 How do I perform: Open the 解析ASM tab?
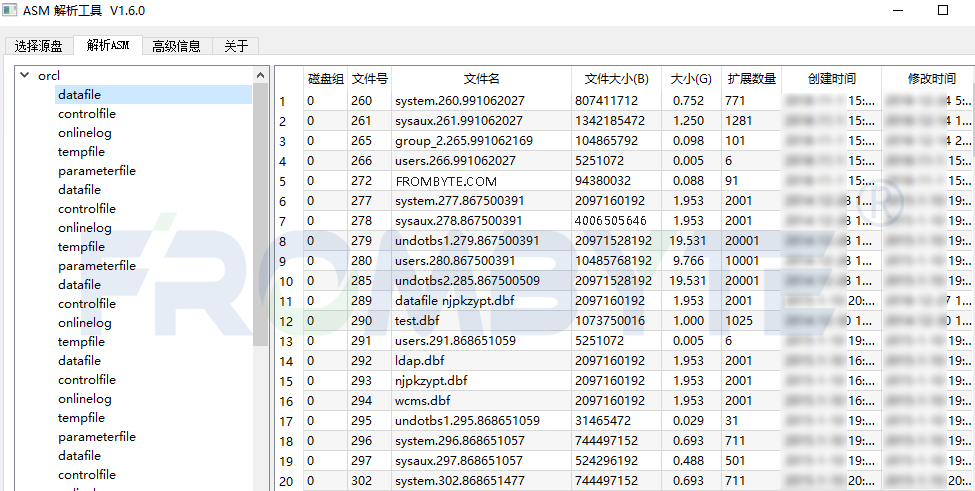tap(108, 45)
